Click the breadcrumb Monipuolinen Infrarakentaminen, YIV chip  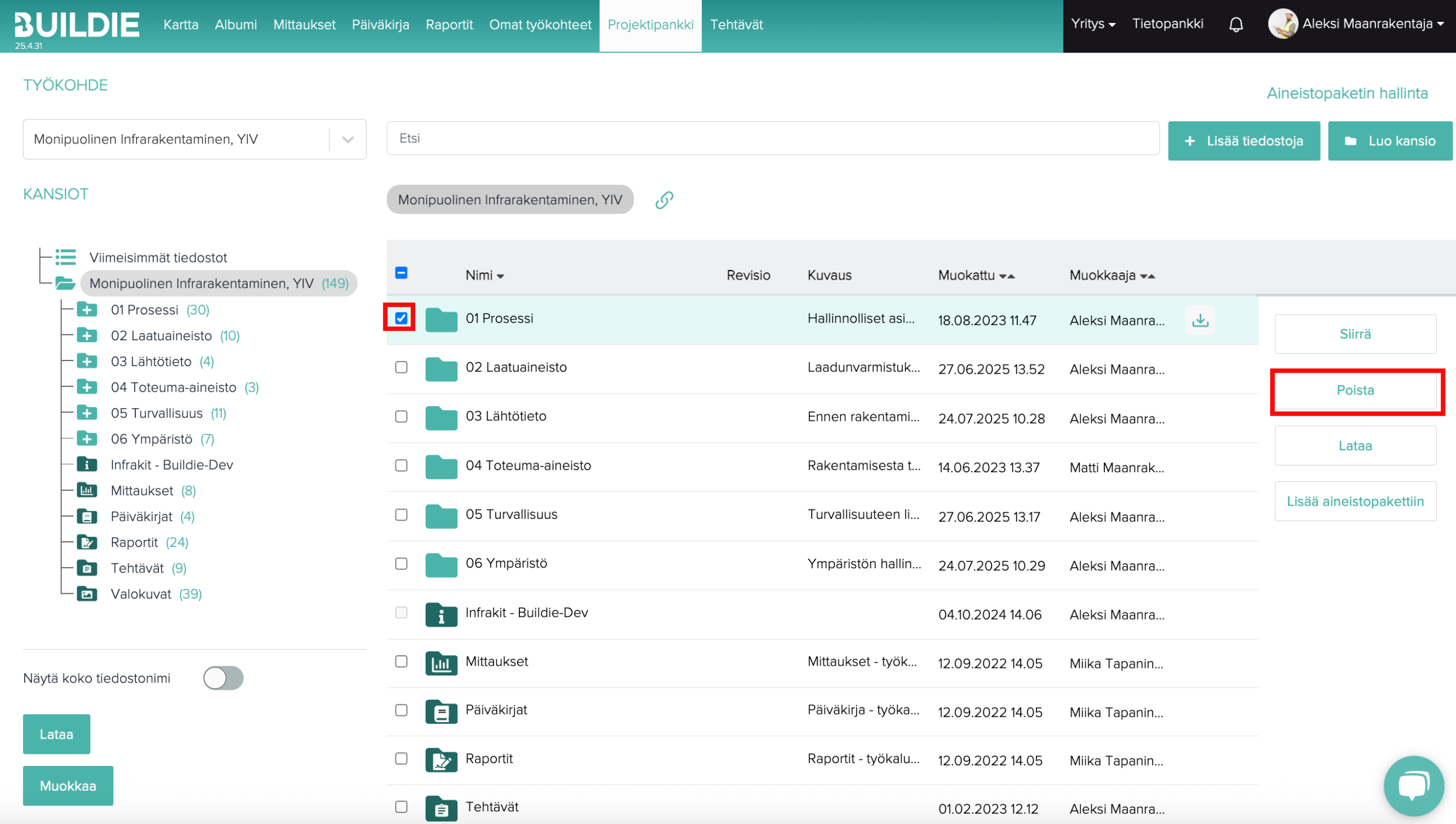point(510,199)
